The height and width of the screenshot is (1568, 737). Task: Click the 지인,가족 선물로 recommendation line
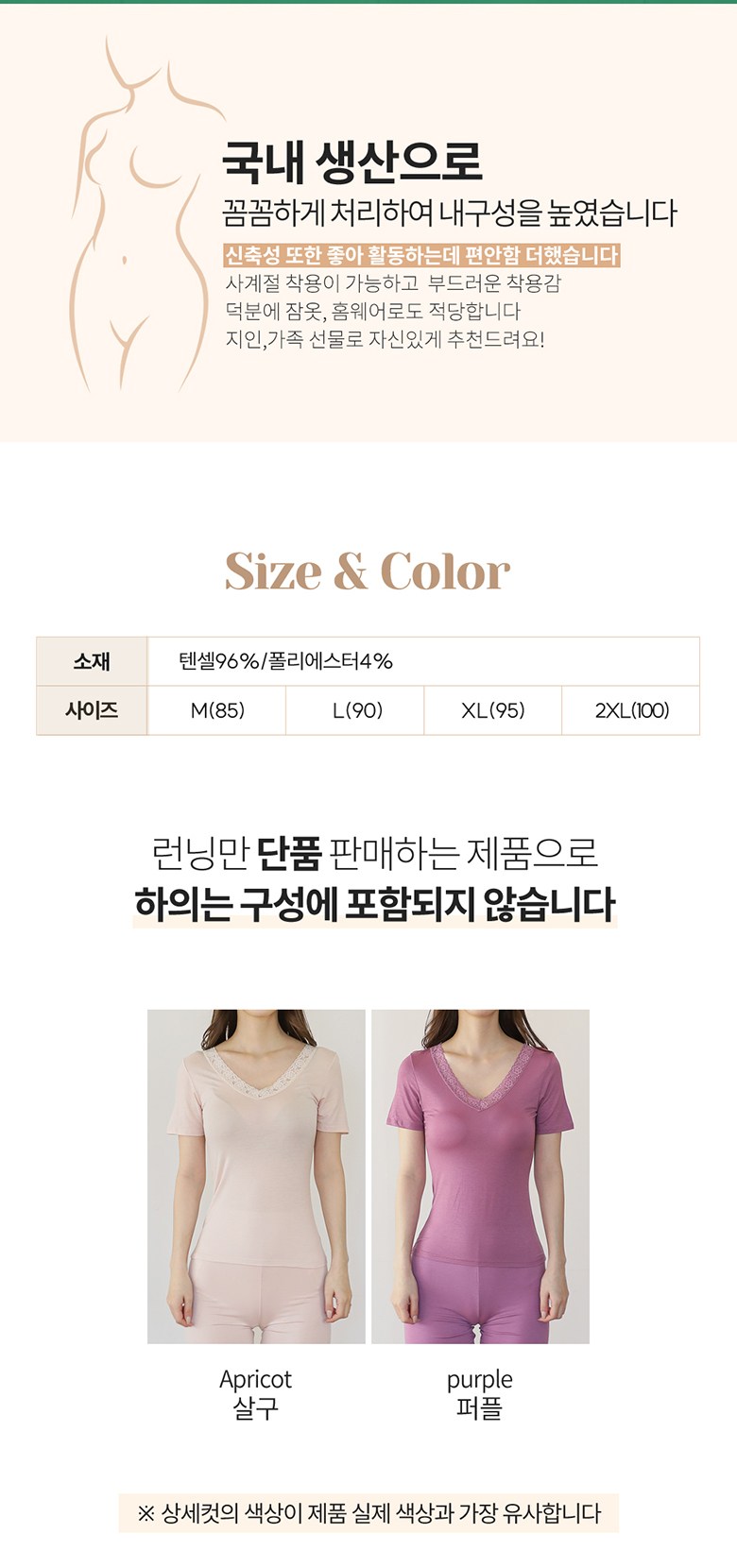385,339
